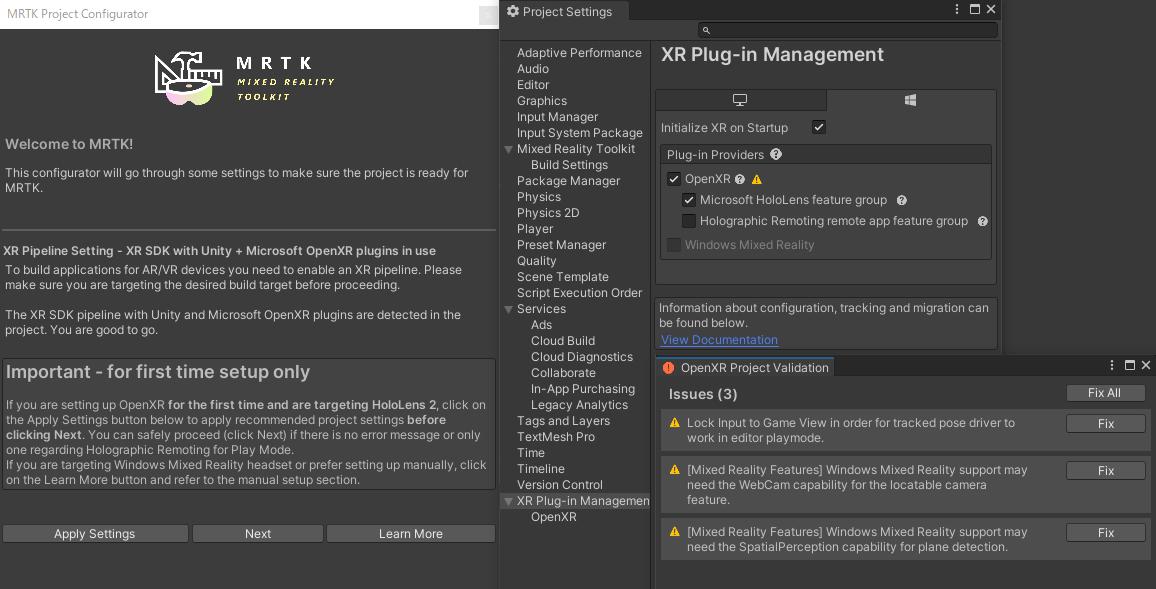Click the Apply Settings button

click(95, 534)
